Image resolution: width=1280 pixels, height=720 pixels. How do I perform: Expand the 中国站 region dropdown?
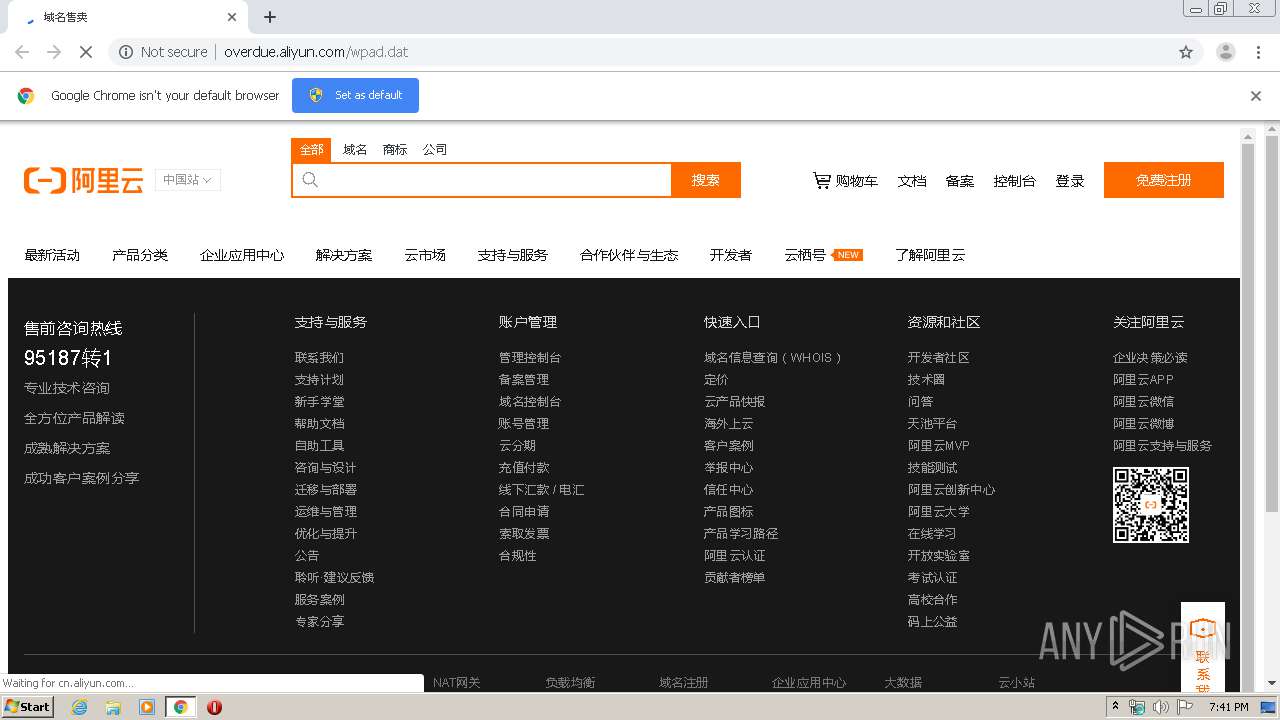188,180
